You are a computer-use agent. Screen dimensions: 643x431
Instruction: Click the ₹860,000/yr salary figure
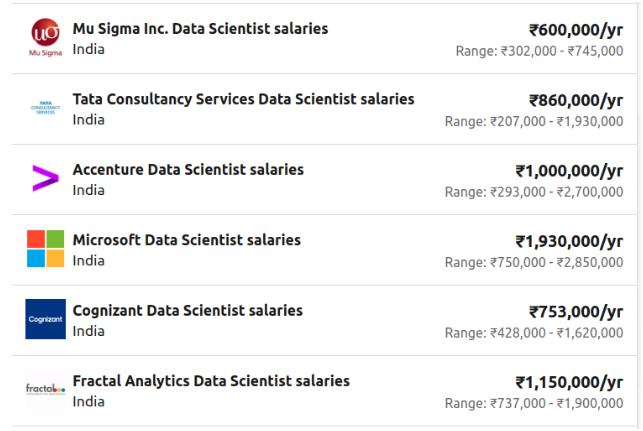point(575,100)
